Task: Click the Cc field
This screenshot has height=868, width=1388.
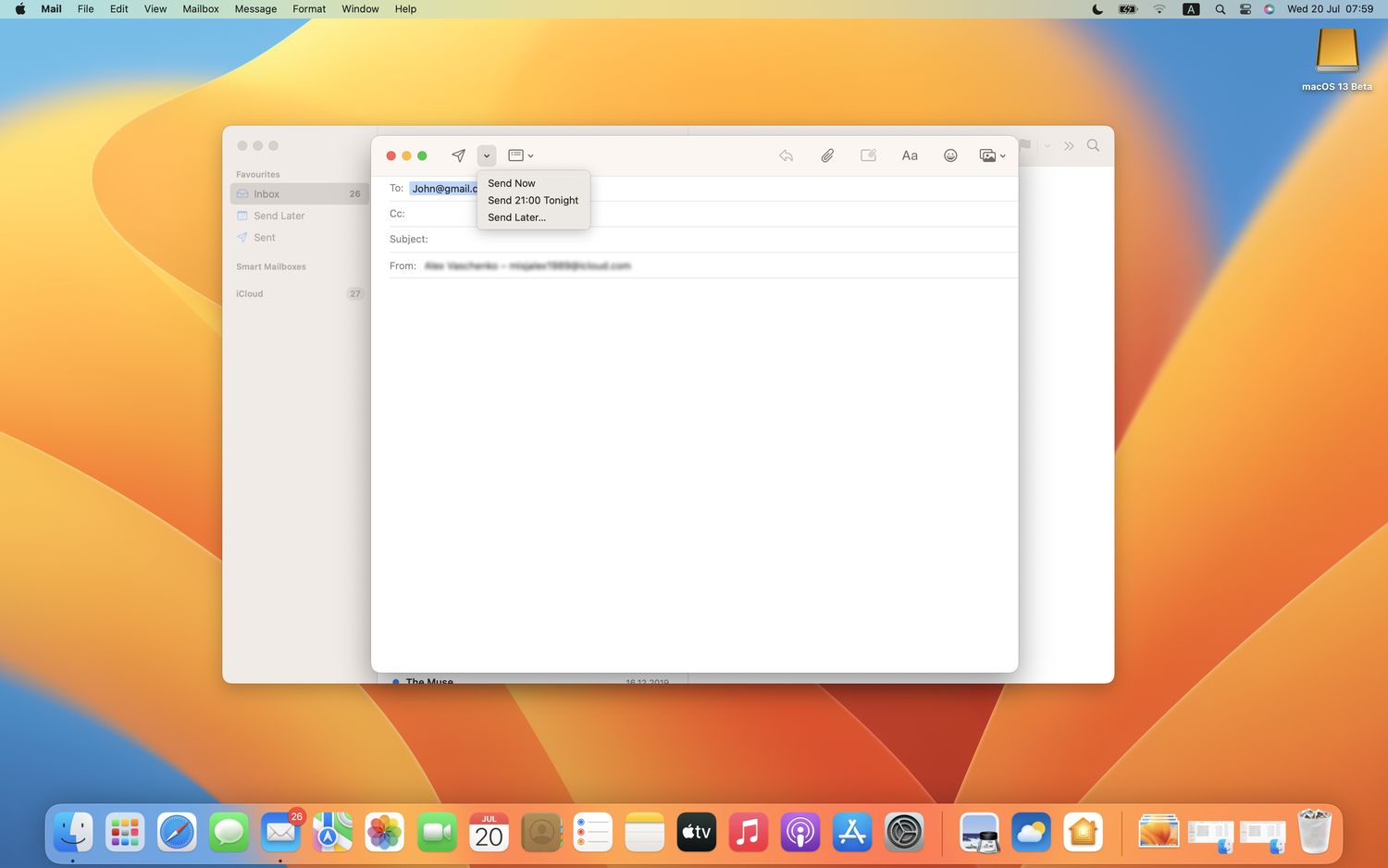Action: point(703,214)
